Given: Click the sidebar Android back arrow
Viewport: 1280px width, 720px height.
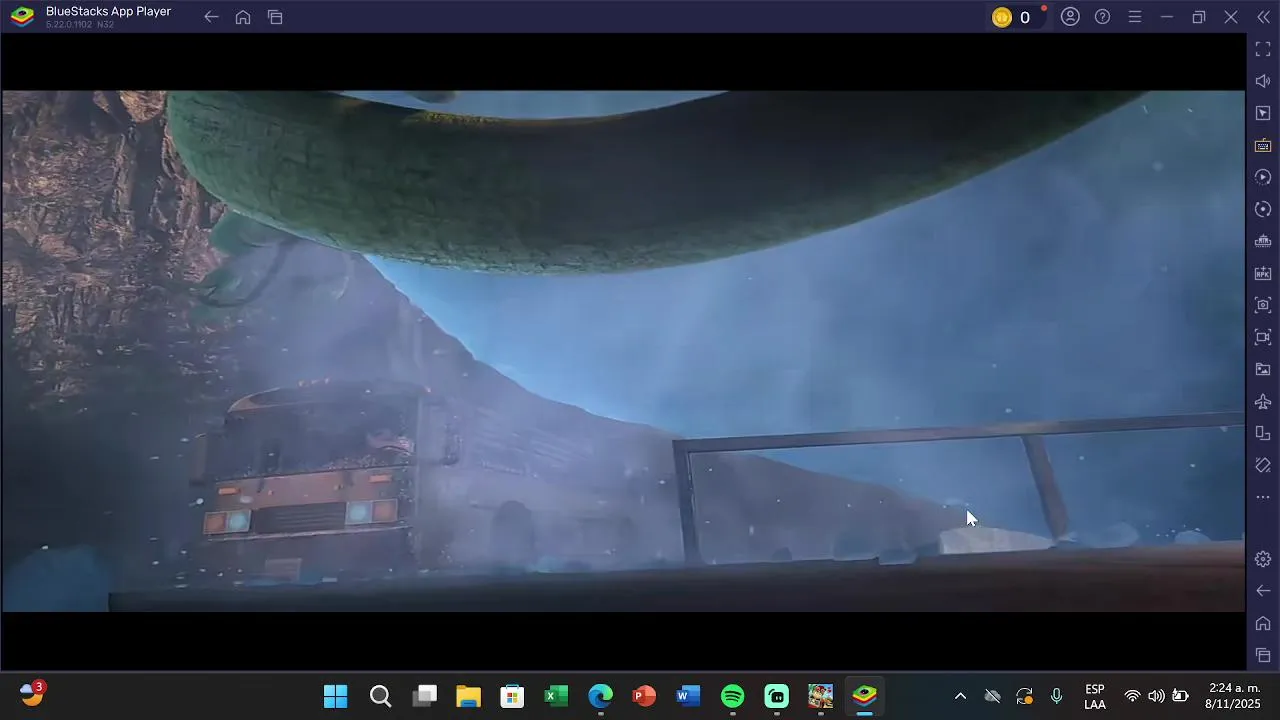Looking at the screenshot, I should [1263, 591].
